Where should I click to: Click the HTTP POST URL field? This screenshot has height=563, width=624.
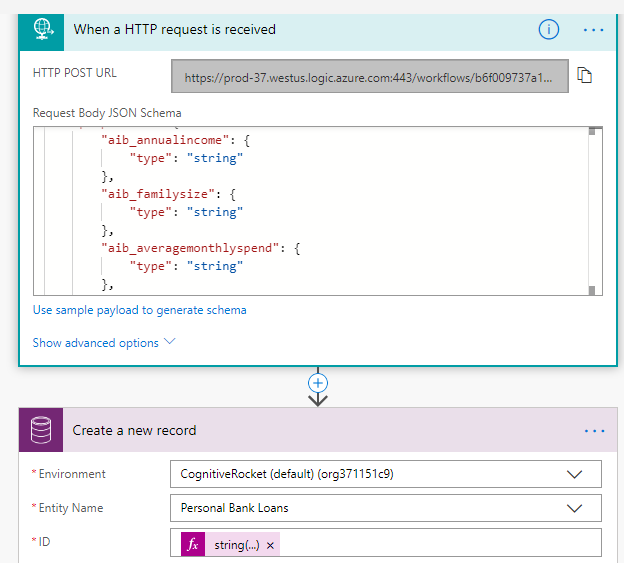(369, 77)
